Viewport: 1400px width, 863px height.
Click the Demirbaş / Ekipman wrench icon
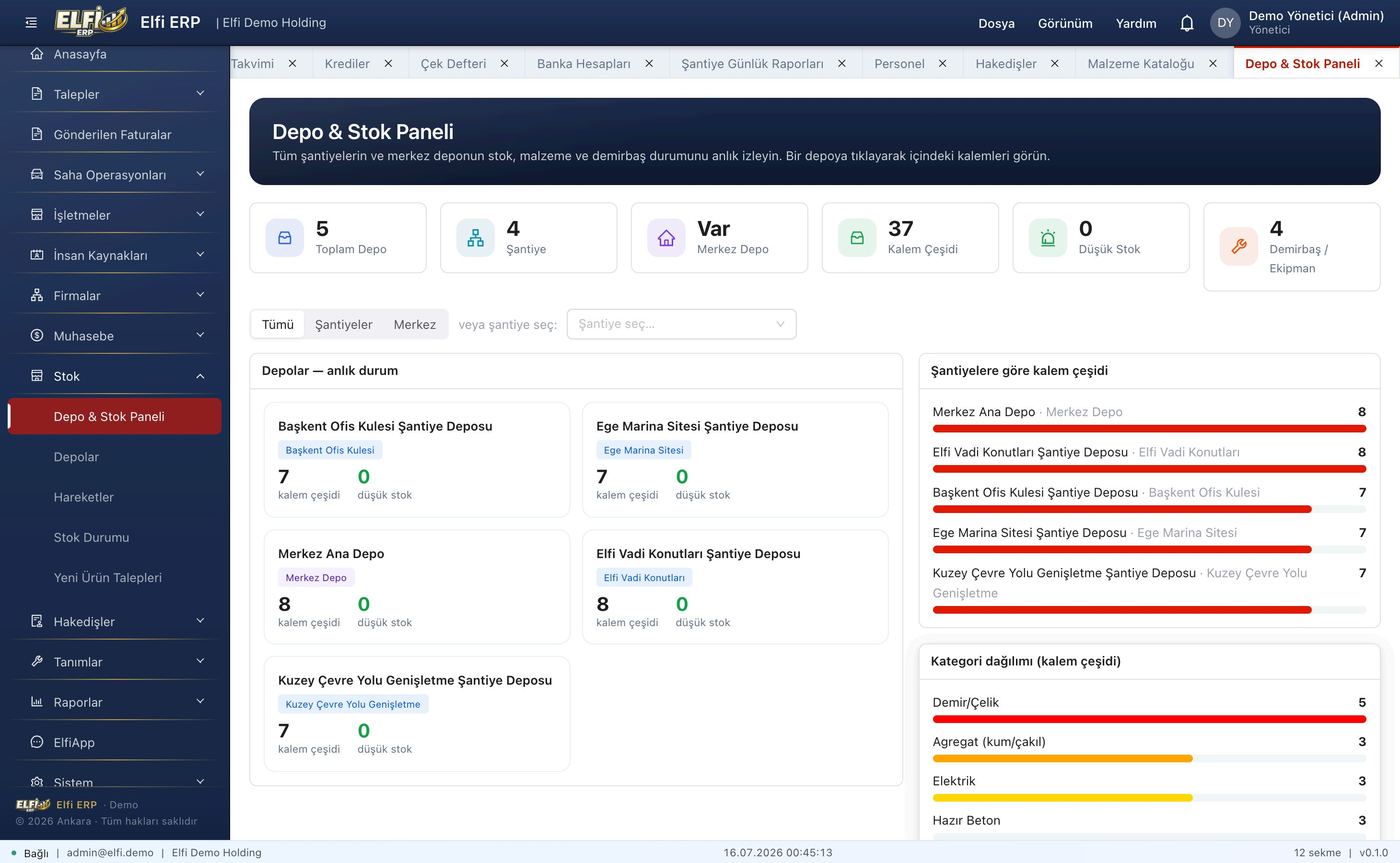[x=1239, y=247]
